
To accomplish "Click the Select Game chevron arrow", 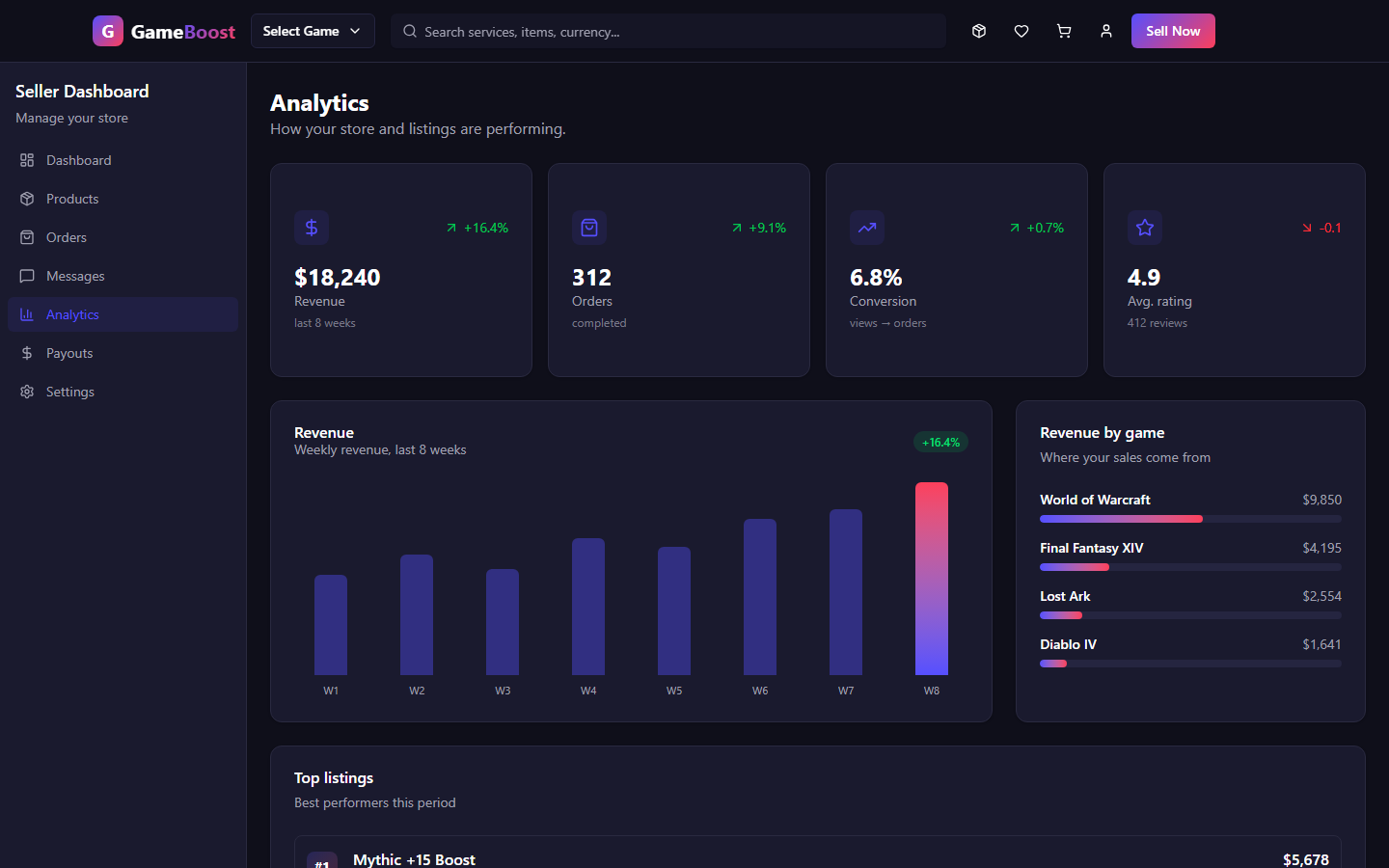I will point(355,31).
